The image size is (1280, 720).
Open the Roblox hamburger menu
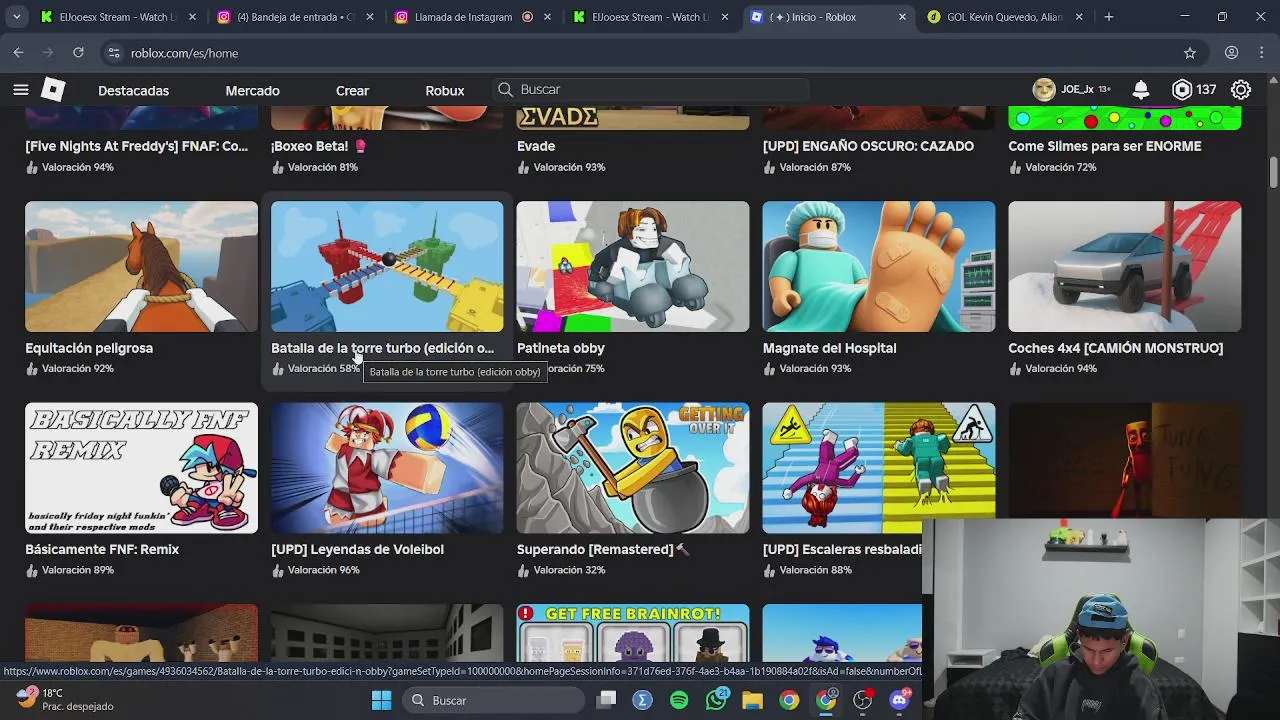pos(20,90)
